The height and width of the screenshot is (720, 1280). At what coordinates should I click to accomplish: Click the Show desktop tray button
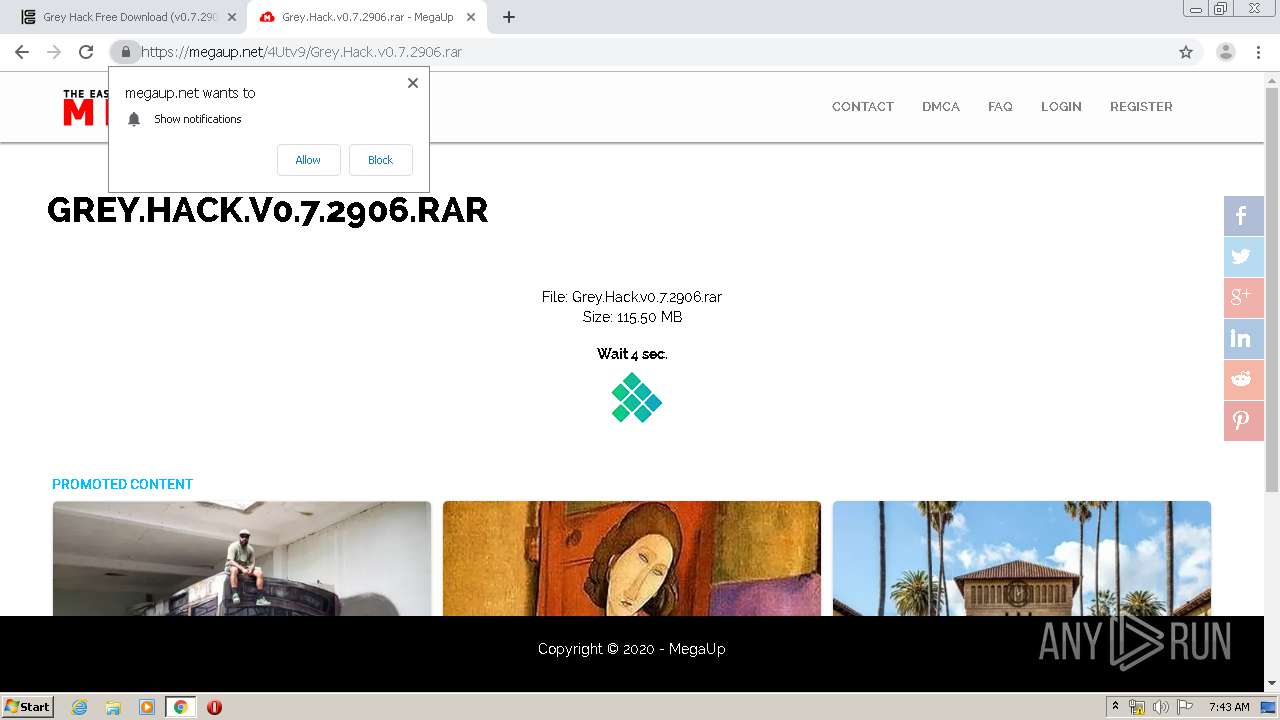[1270, 707]
